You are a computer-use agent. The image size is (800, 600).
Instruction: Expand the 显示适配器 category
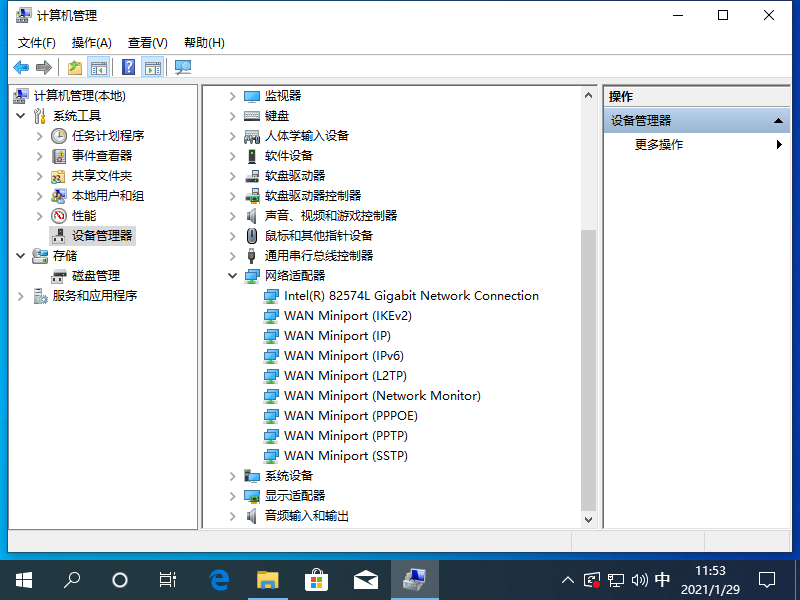232,496
